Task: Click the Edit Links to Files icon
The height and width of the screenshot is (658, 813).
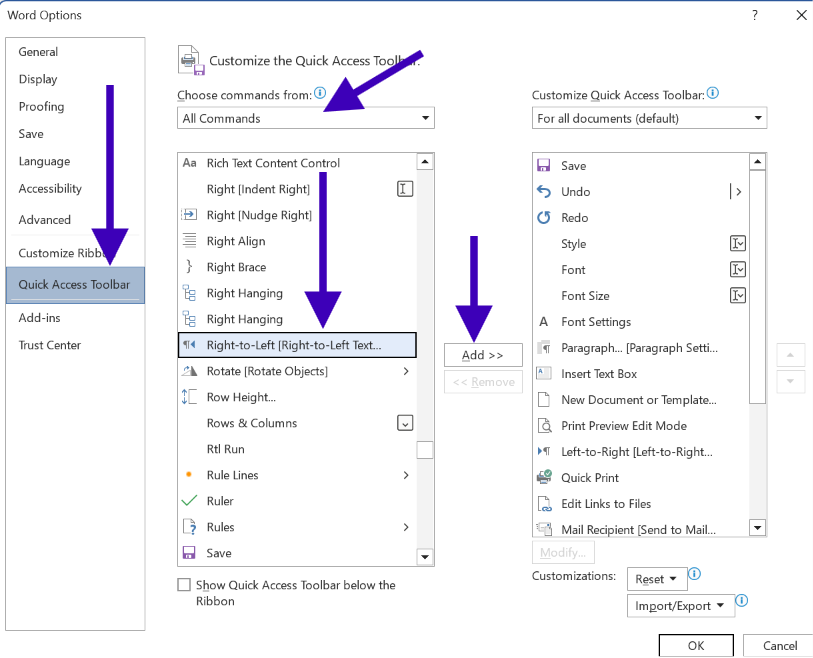Action: (544, 503)
